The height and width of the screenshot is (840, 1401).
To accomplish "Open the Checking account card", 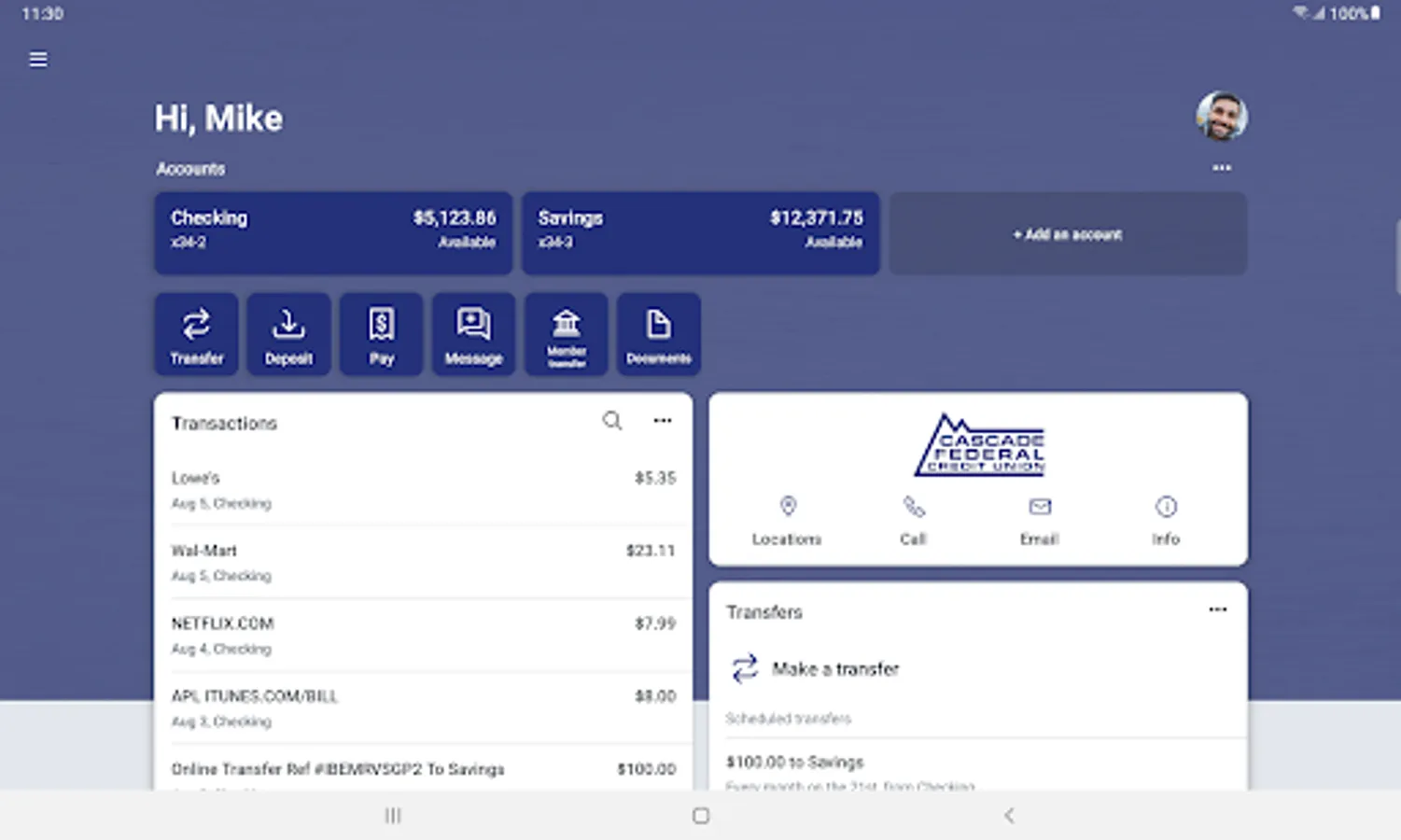I will coord(333,233).
